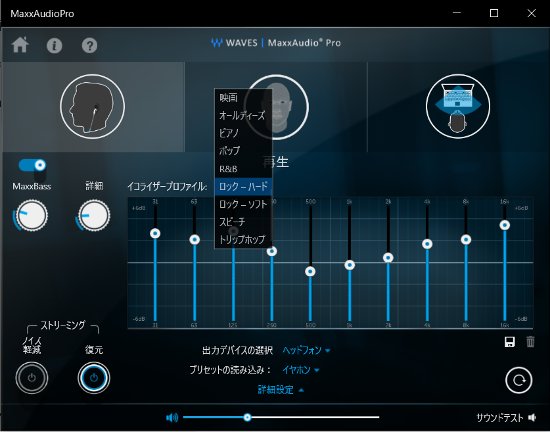Choose R&B from the equalizer list
Screen dimensions: 550x432
(243, 169)
